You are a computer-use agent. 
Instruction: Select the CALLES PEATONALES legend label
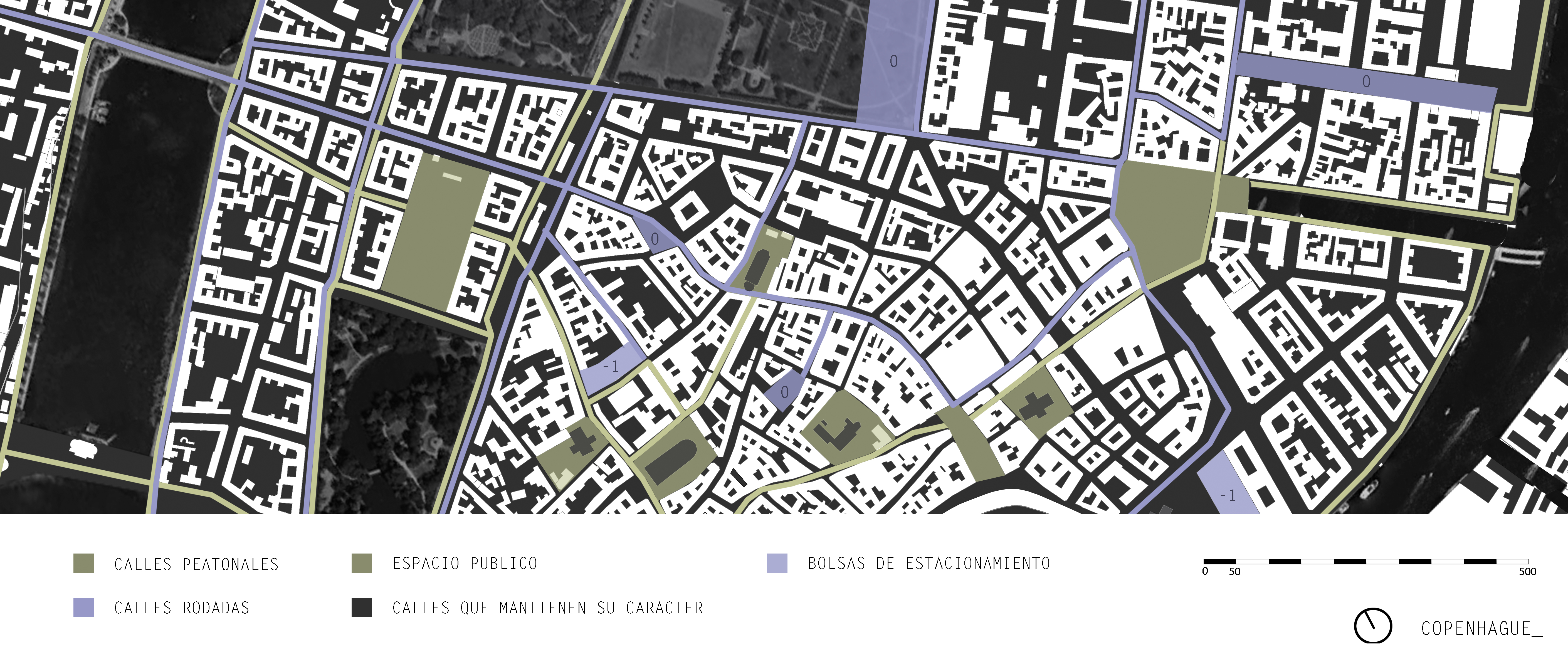coord(197,564)
